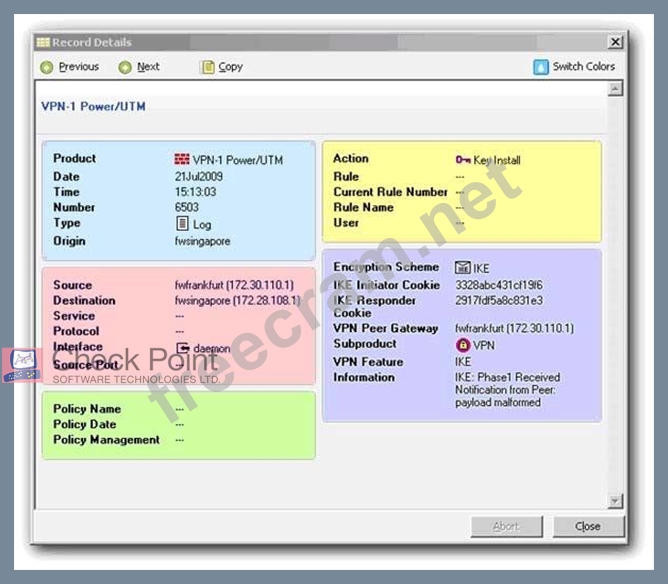This screenshot has height=584, width=668.
Task: Click the Encryption Scheme label
Action: 386,267
